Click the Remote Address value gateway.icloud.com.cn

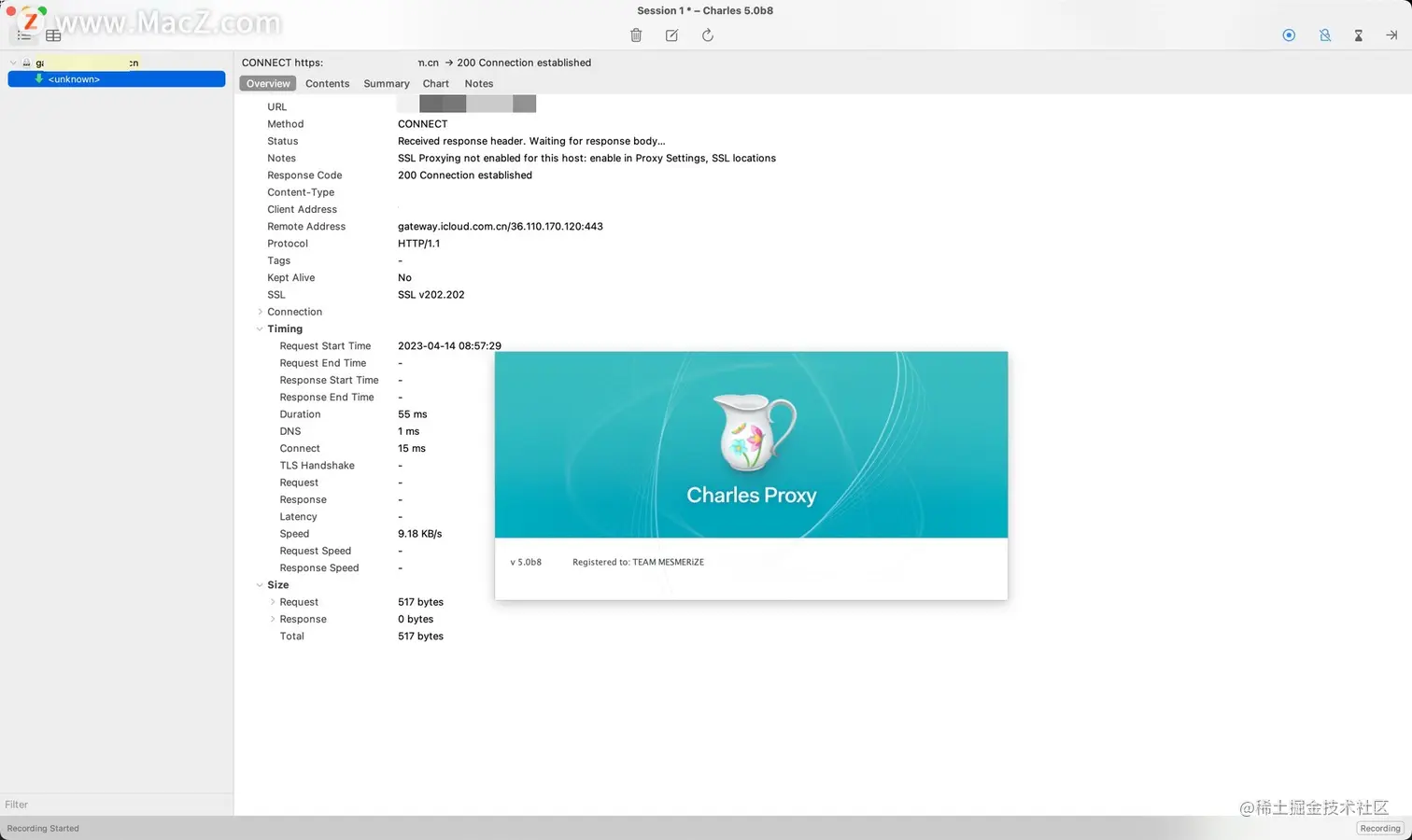click(x=501, y=227)
